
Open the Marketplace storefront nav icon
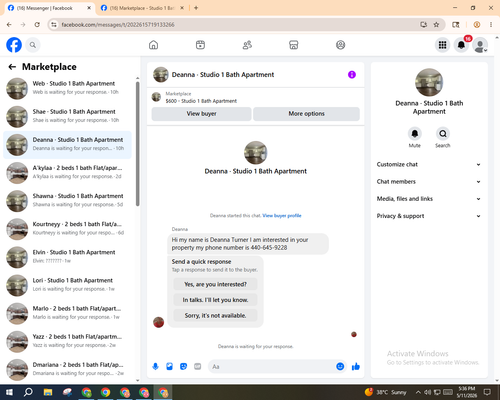coord(294,45)
